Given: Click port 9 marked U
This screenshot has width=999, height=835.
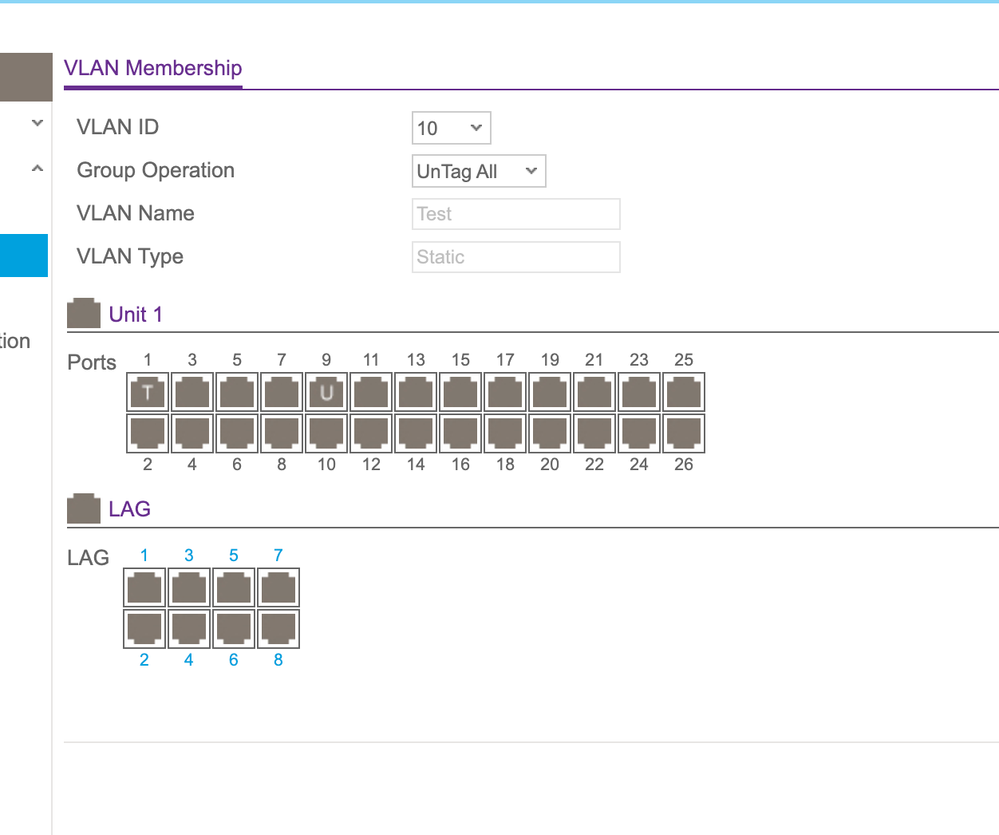Looking at the screenshot, I should [x=326, y=392].
